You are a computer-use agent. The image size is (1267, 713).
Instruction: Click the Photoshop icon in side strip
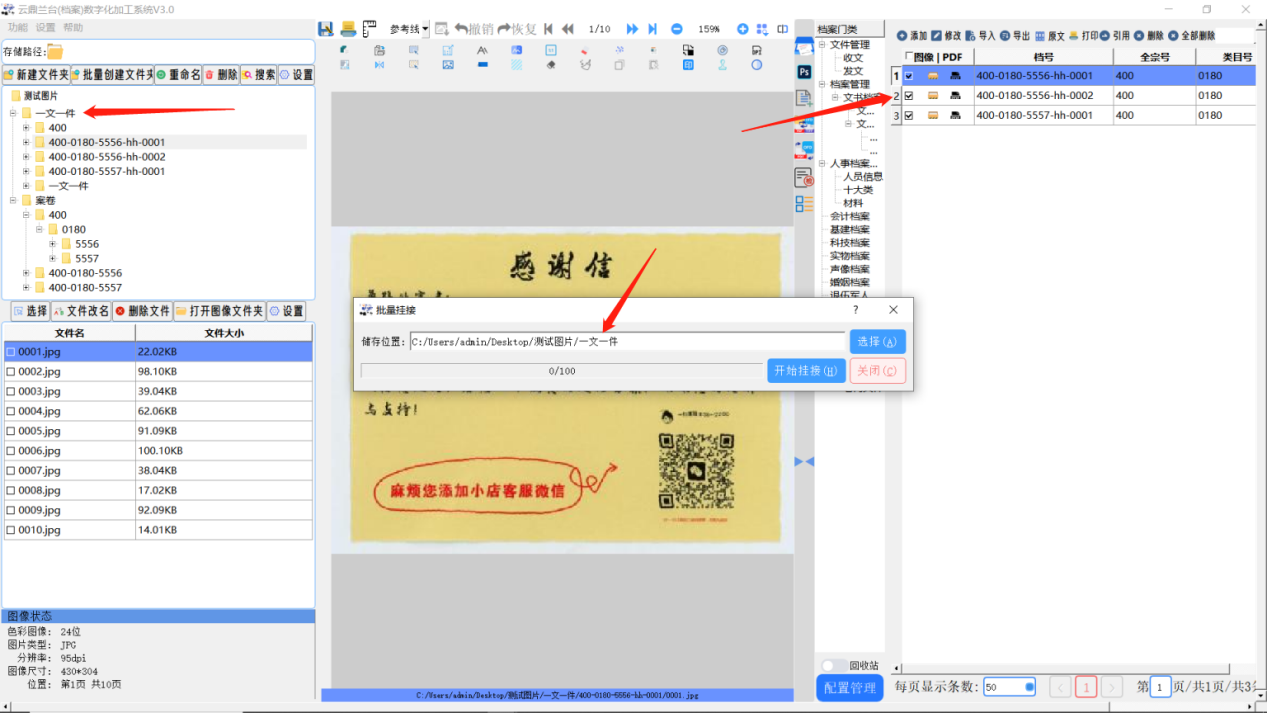(804, 72)
